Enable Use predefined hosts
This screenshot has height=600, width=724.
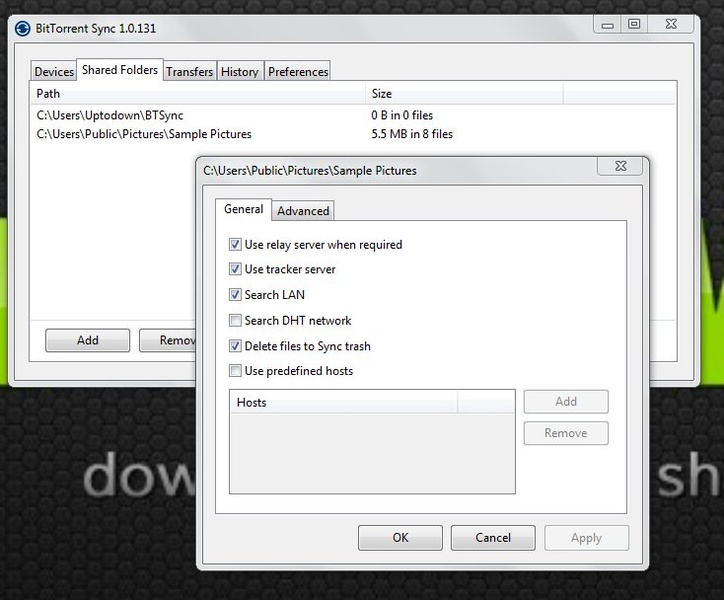(x=235, y=370)
